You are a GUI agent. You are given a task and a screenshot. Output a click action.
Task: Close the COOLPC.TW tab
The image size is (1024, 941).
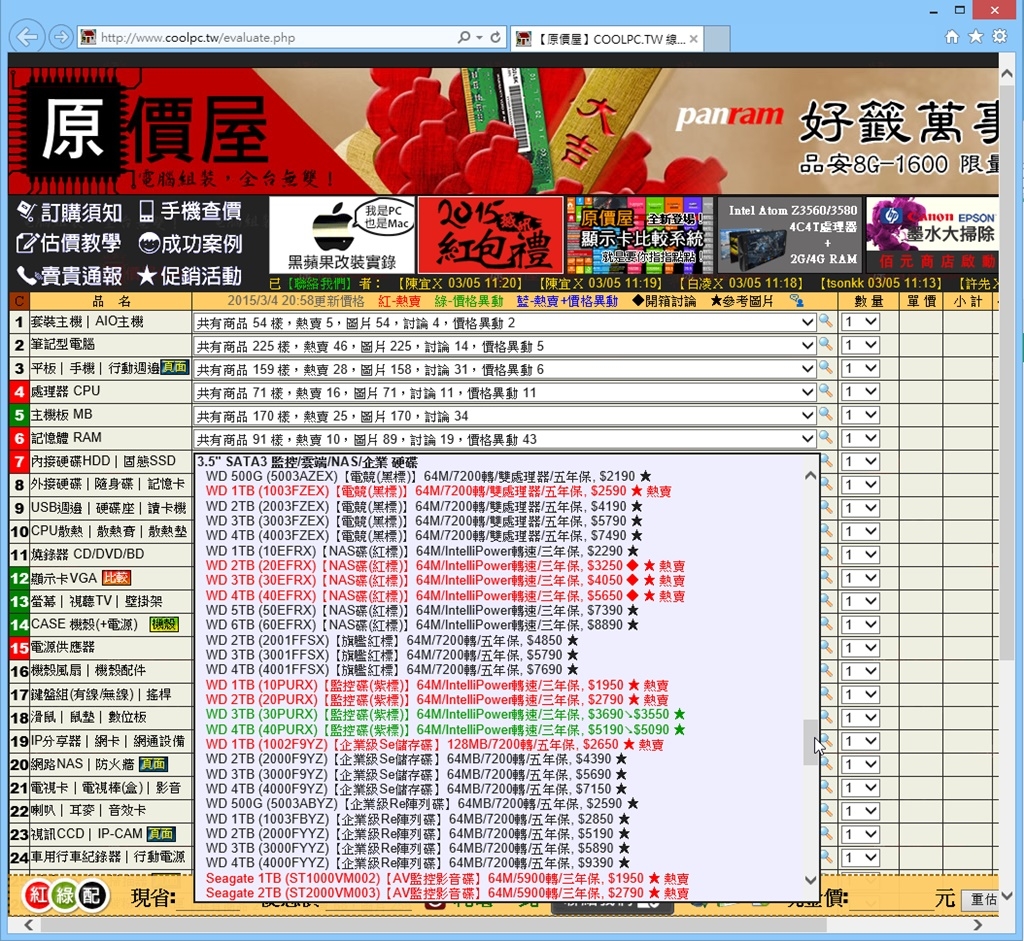point(694,39)
